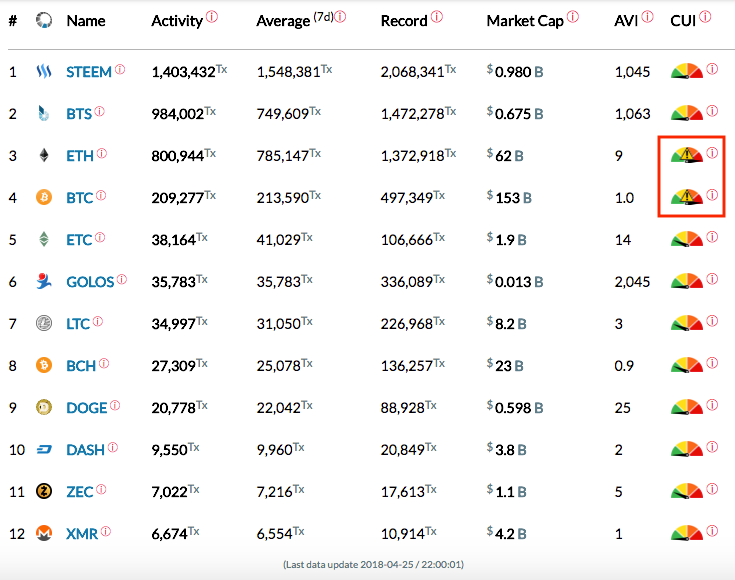Click the Zcash logo icon
This screenshot has width=735, height=580.
coord(44,492)
